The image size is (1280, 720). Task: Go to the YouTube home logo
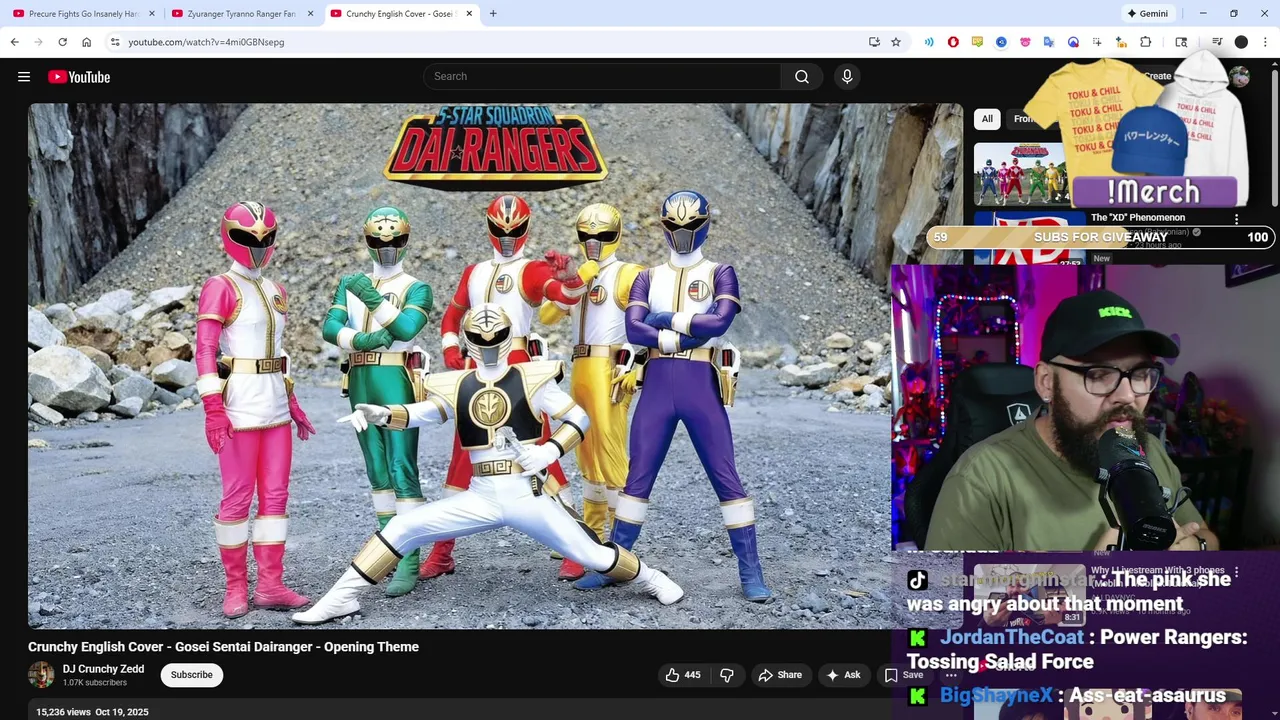(78, 77)
